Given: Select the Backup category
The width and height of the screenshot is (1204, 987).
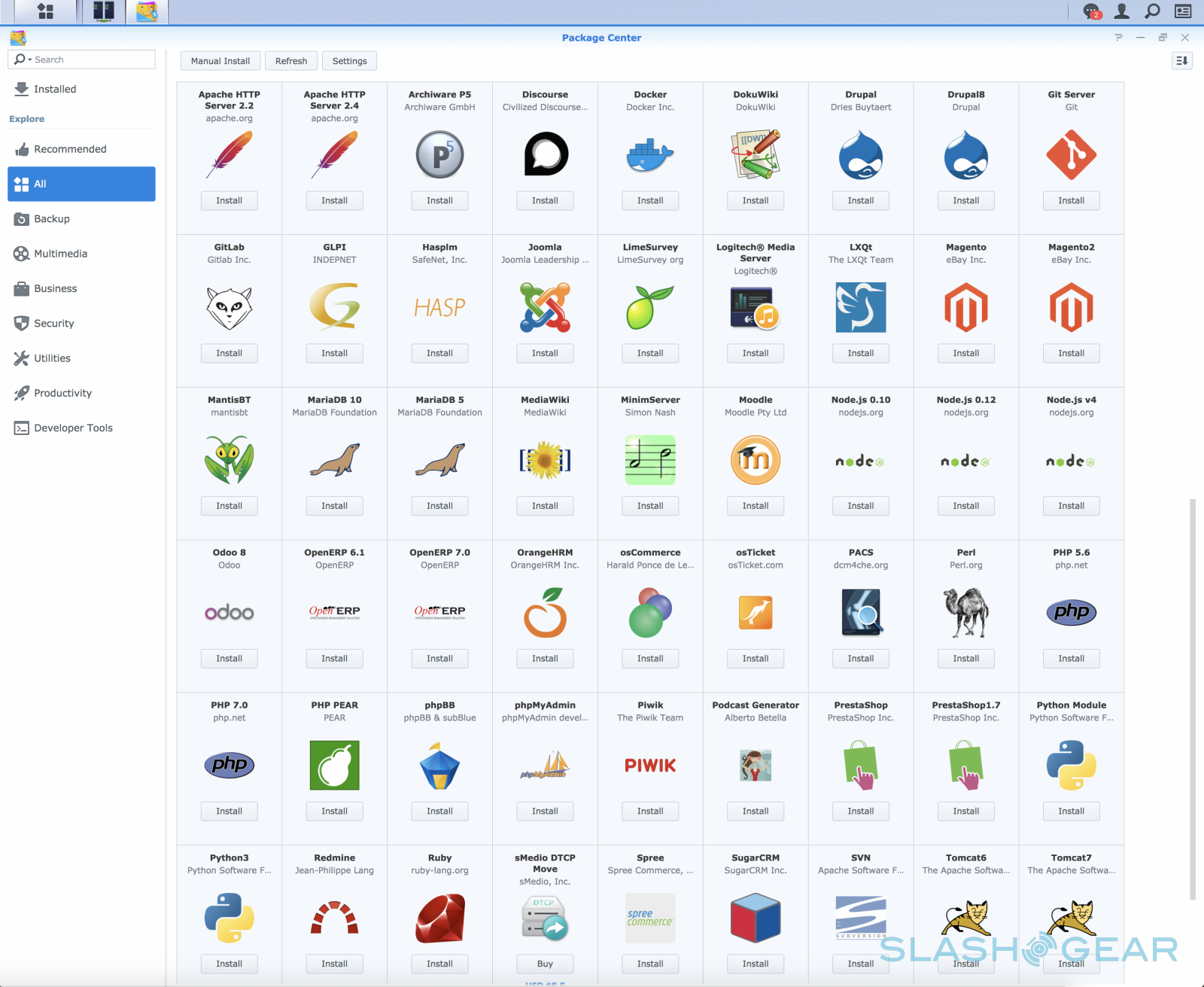Looking at the screenshot, I should (81, 219).
